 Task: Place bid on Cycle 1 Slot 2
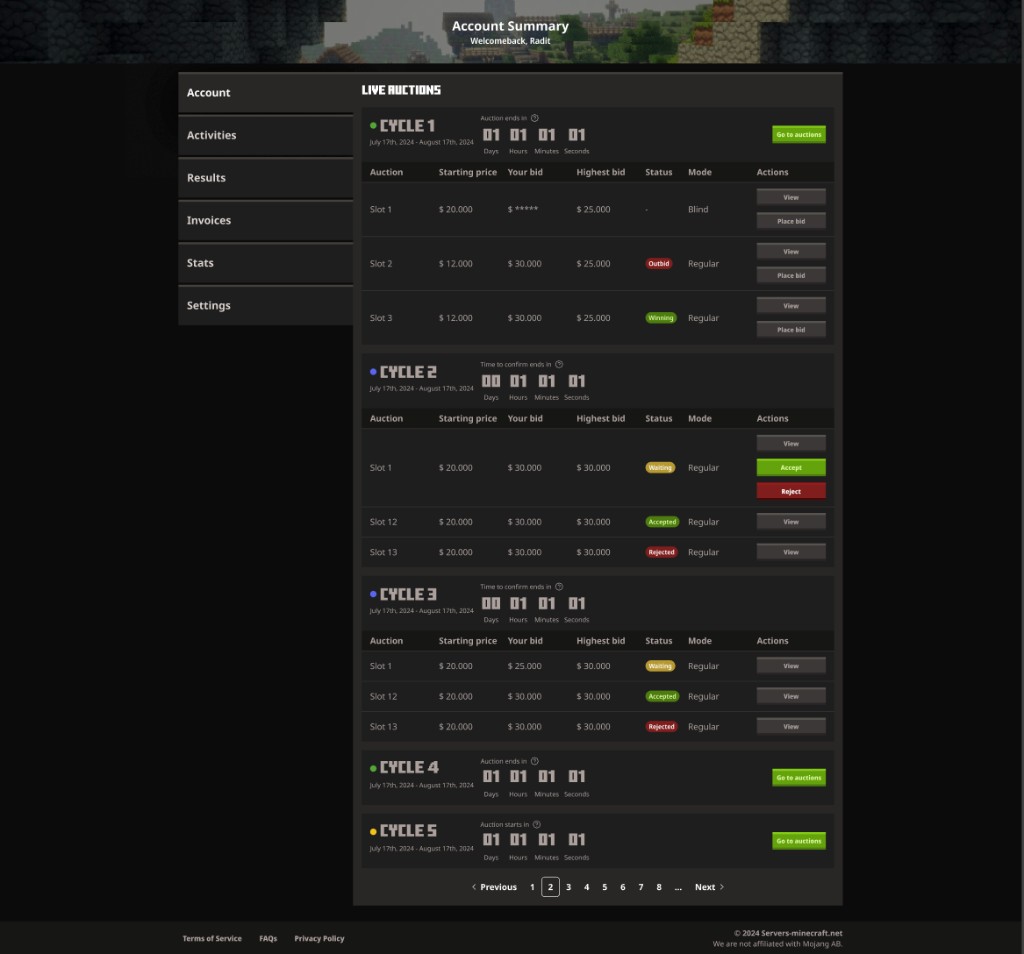(791, 276)
